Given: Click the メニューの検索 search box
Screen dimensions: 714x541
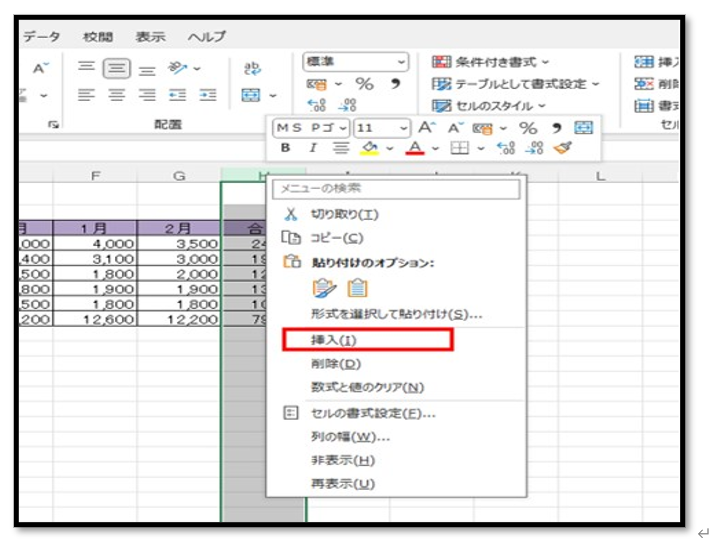Looking at the screenshot, I should pyautogui.click(x=396, y=189).
